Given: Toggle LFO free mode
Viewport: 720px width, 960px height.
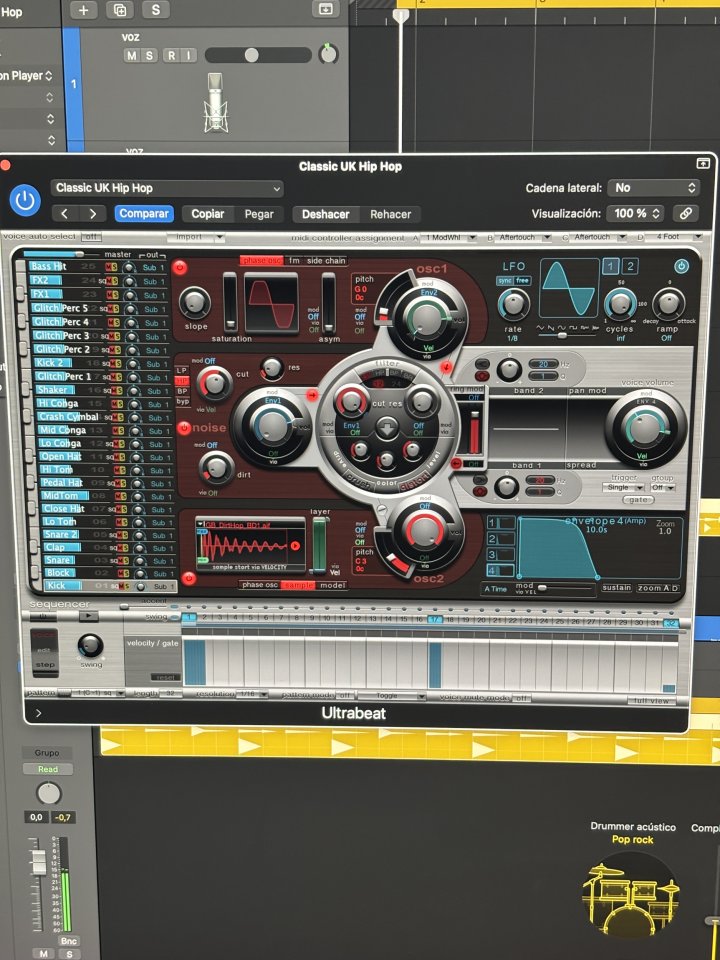Looking at the screenshot, I should coord(523,281).
